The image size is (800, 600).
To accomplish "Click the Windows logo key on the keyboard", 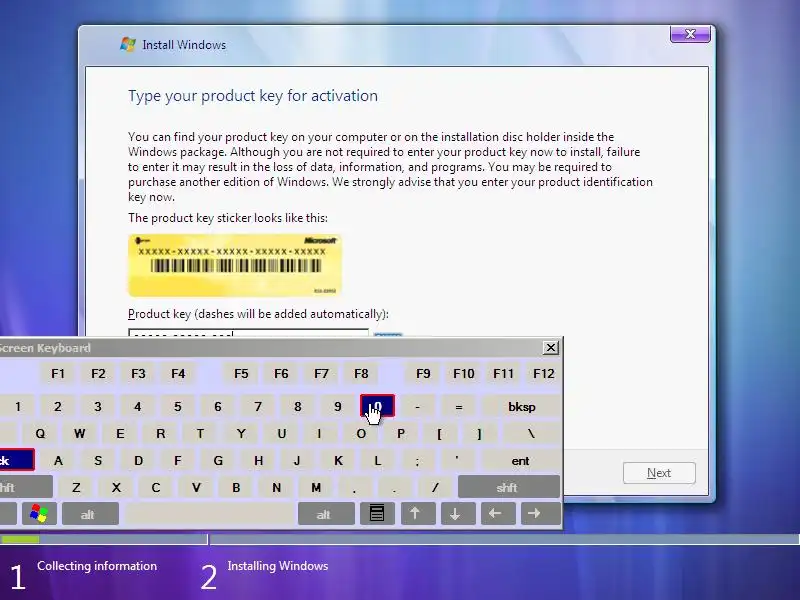I will coord(39,513).
